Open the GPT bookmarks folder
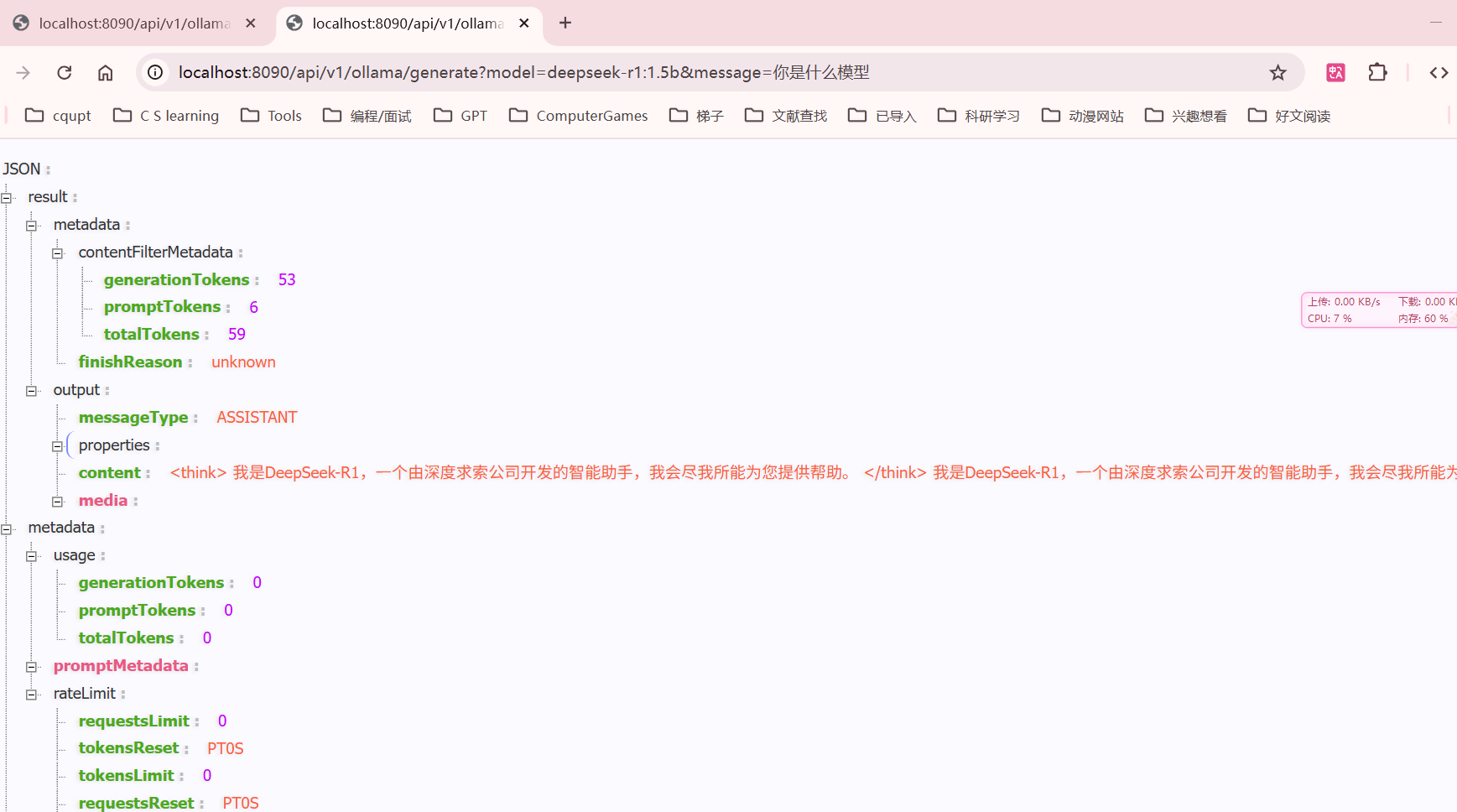Screen dimensions: 1457x812 (461, 116)
